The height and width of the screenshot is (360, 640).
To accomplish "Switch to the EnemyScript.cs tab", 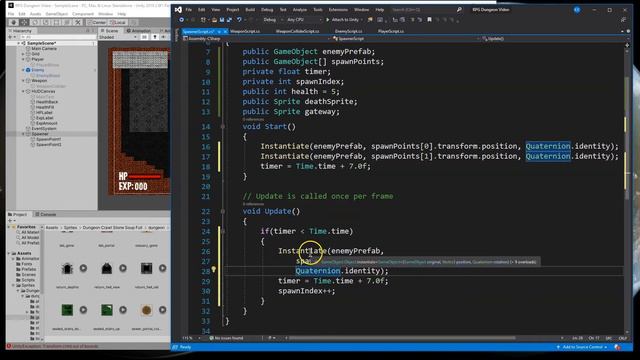I will (x=348, y=31).
